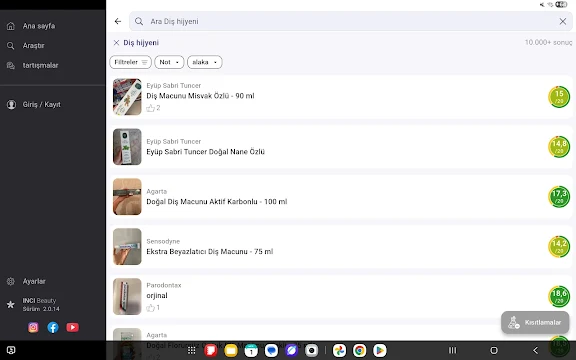Open Aktif Karbonlu toothpaste thumbnail
The height and width of the screenshot is (360, 576).
pyautogui.click(x=127, y=197)
